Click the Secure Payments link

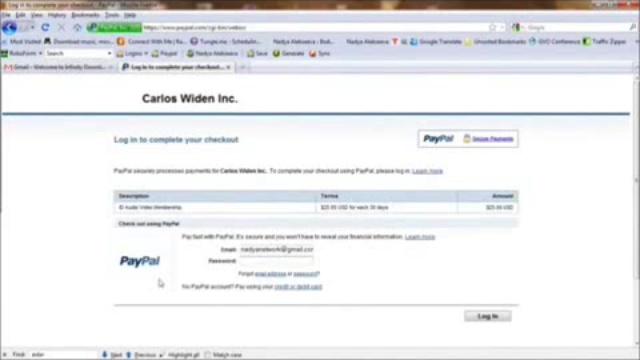tap(493, 139)
